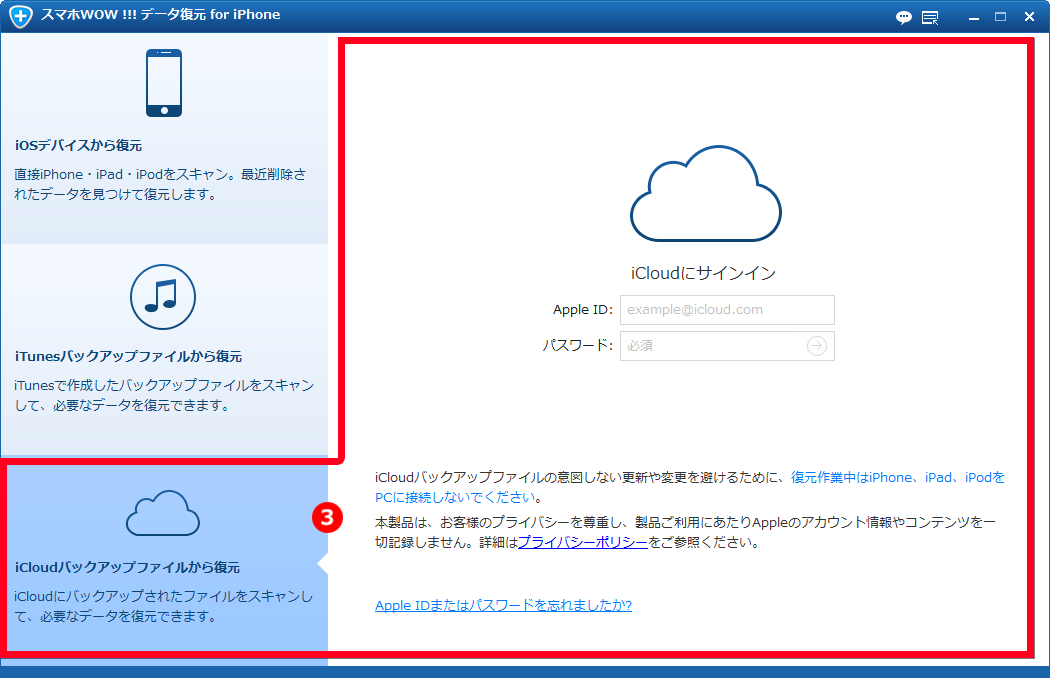1050x678 pixels.
Task: Click the Apple ID input field
Action: [727, 310]
